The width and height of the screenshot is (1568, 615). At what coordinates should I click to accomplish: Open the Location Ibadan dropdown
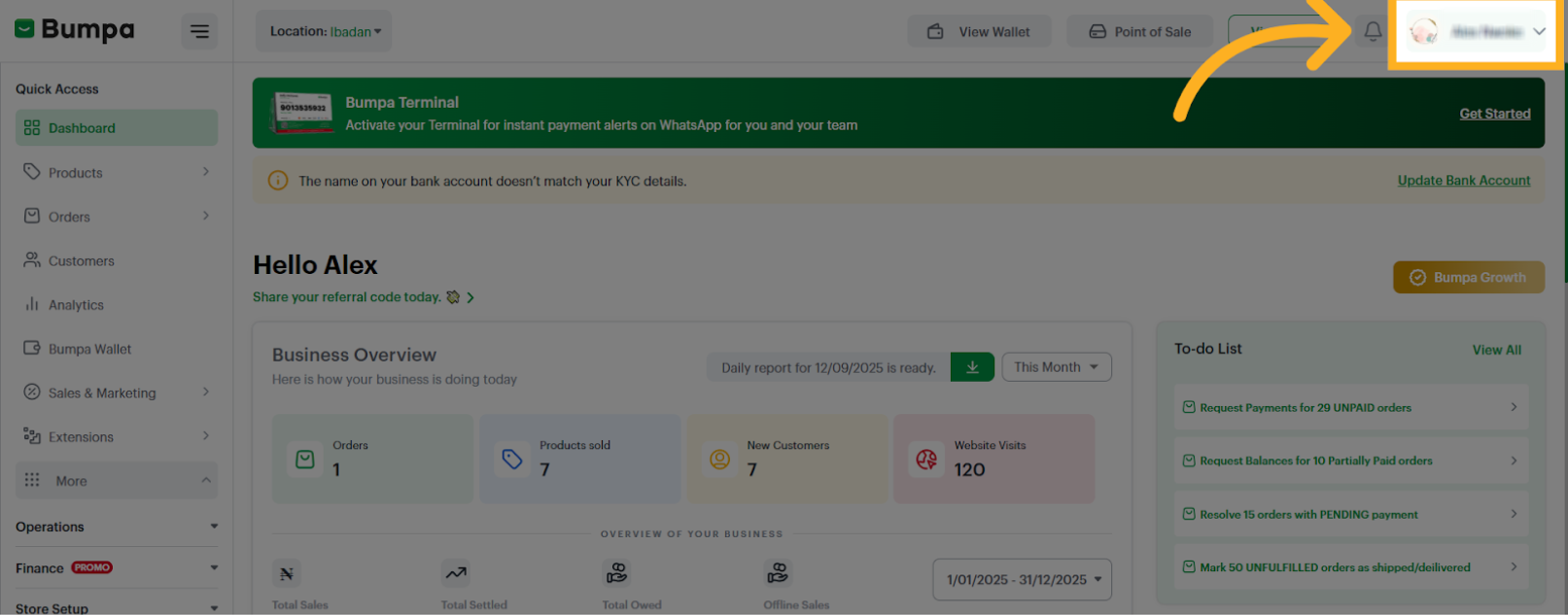coord(324,31)
